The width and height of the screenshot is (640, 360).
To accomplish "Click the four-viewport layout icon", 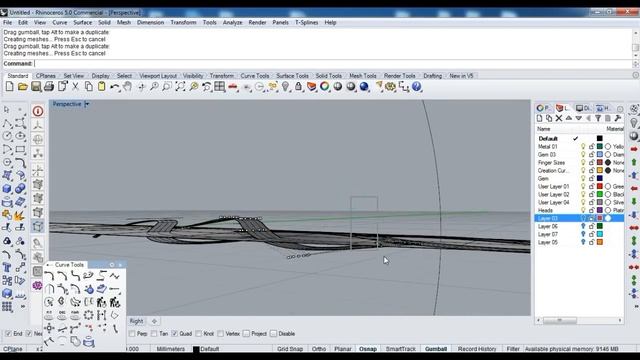I will [x=220, y=87].
